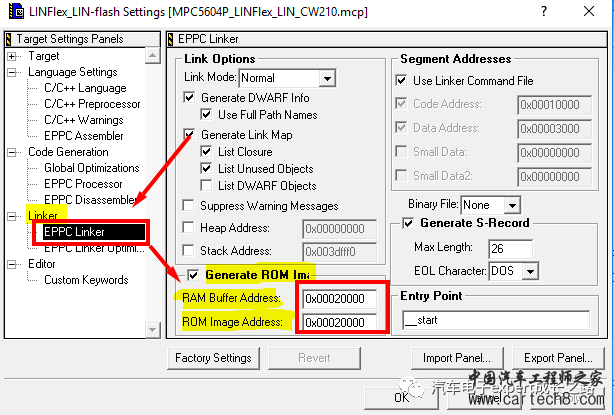This screenshot has width=614, height=415.
Task: Edit the Entry Point field
Action: tap(496, 321)
